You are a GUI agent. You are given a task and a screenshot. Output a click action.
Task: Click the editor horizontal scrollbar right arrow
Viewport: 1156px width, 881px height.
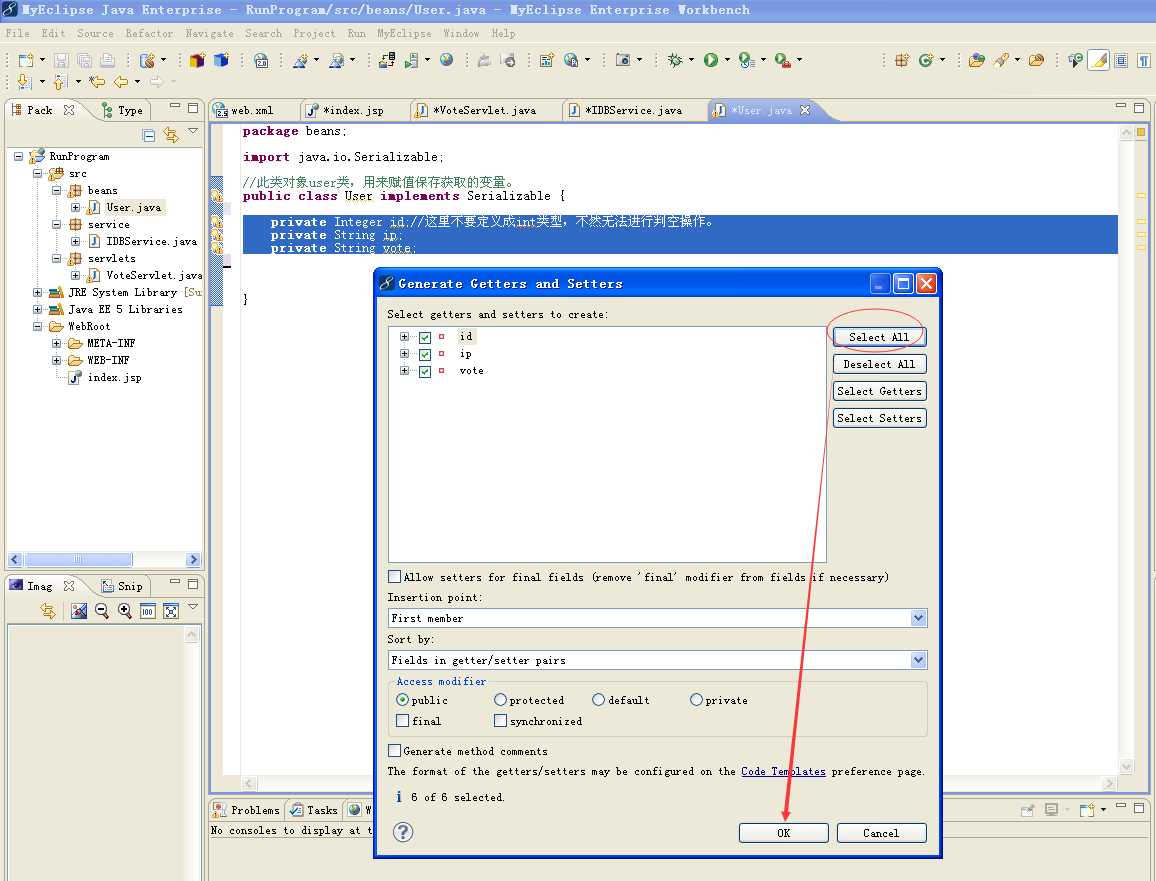pos(1110,784)
